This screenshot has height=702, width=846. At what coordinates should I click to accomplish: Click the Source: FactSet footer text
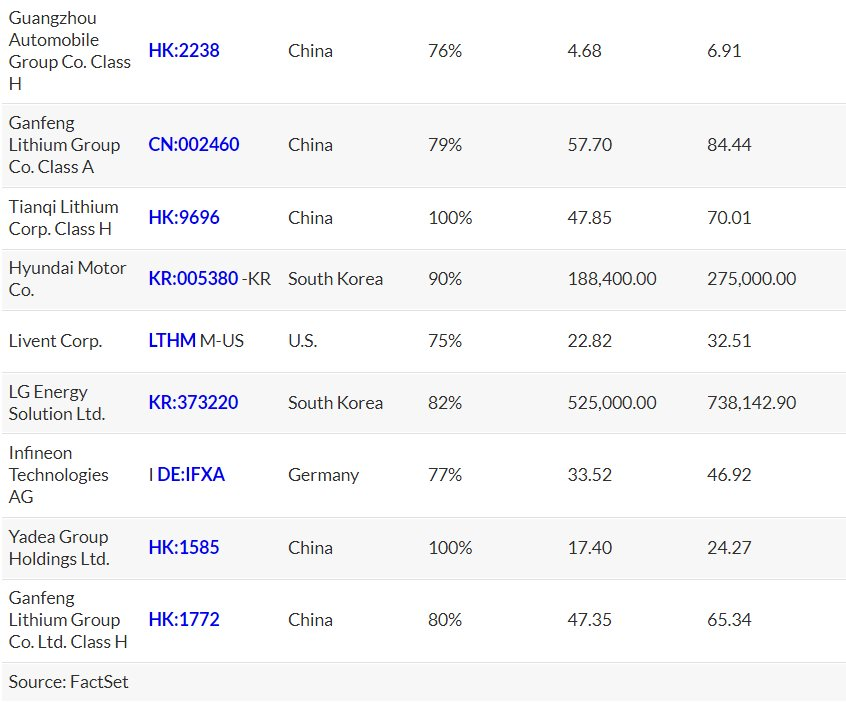[69, 682]
